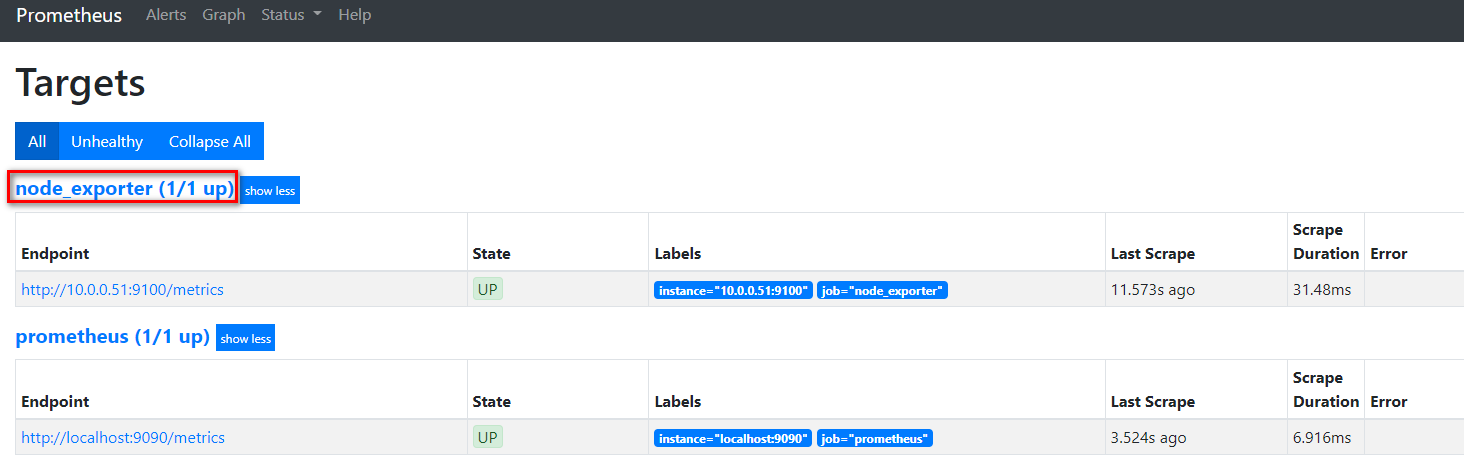Open the prometheus (1/1 up) heading link
The image size is (1464, 455).
113,336
